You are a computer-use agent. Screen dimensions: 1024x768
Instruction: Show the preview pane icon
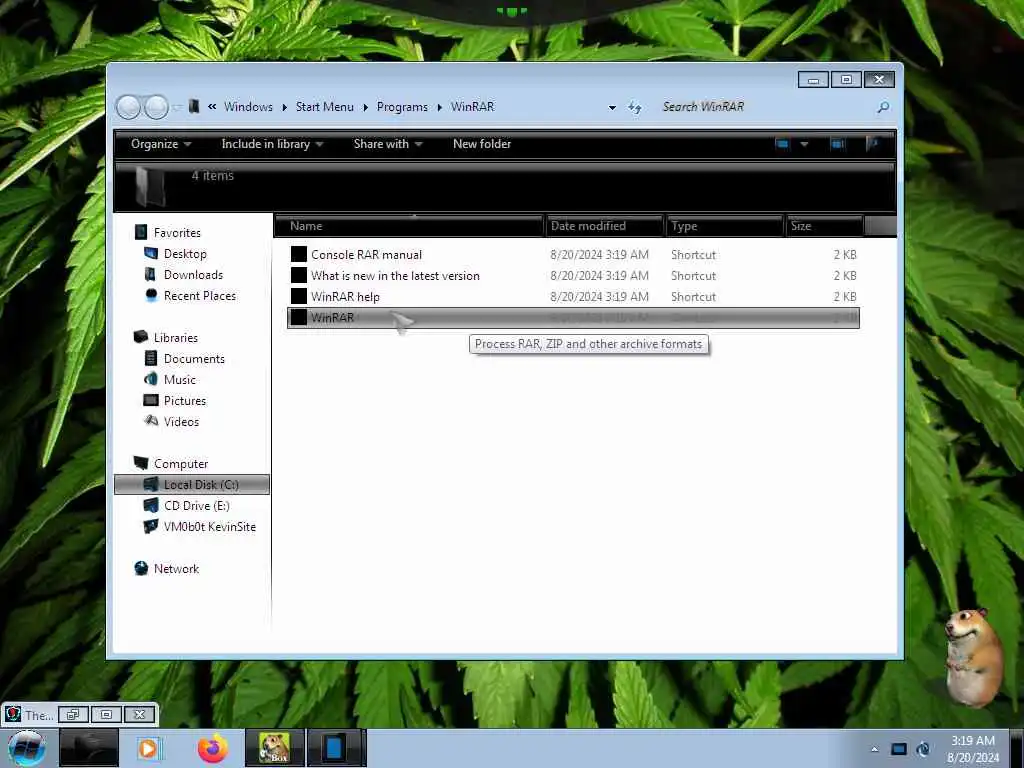837,144
